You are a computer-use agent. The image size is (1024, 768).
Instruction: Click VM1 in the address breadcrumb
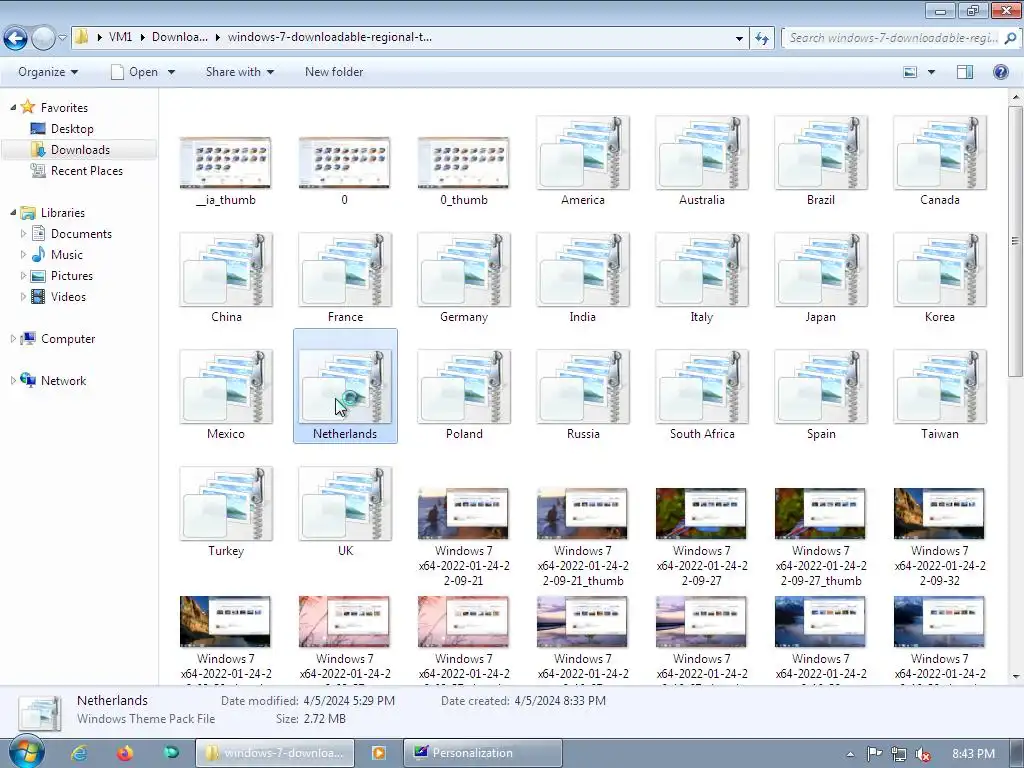click(120, 37)
